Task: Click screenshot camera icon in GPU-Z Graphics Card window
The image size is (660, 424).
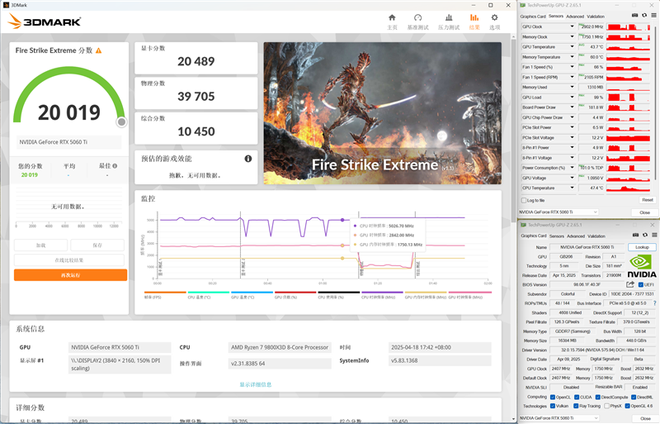Action: pyautogui.click(x=636, y=235)
